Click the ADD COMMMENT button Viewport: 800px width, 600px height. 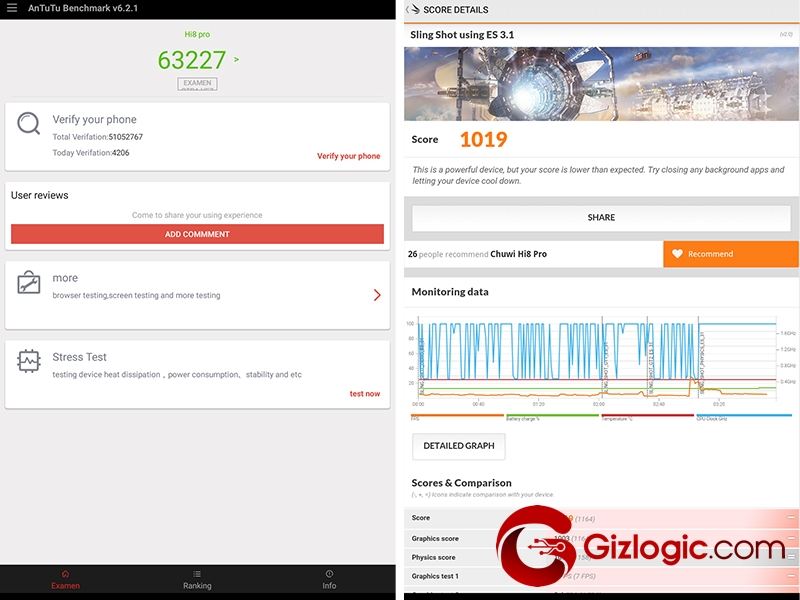coord(197,234)
